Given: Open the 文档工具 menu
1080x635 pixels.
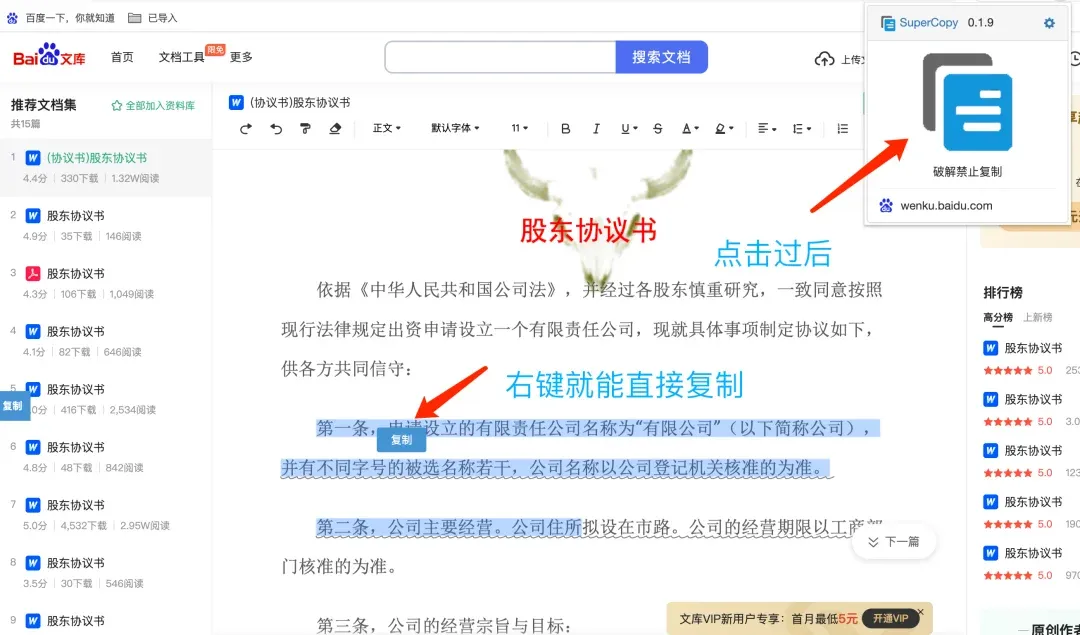Looking at the screenshot, I should (x=182, y=57).
